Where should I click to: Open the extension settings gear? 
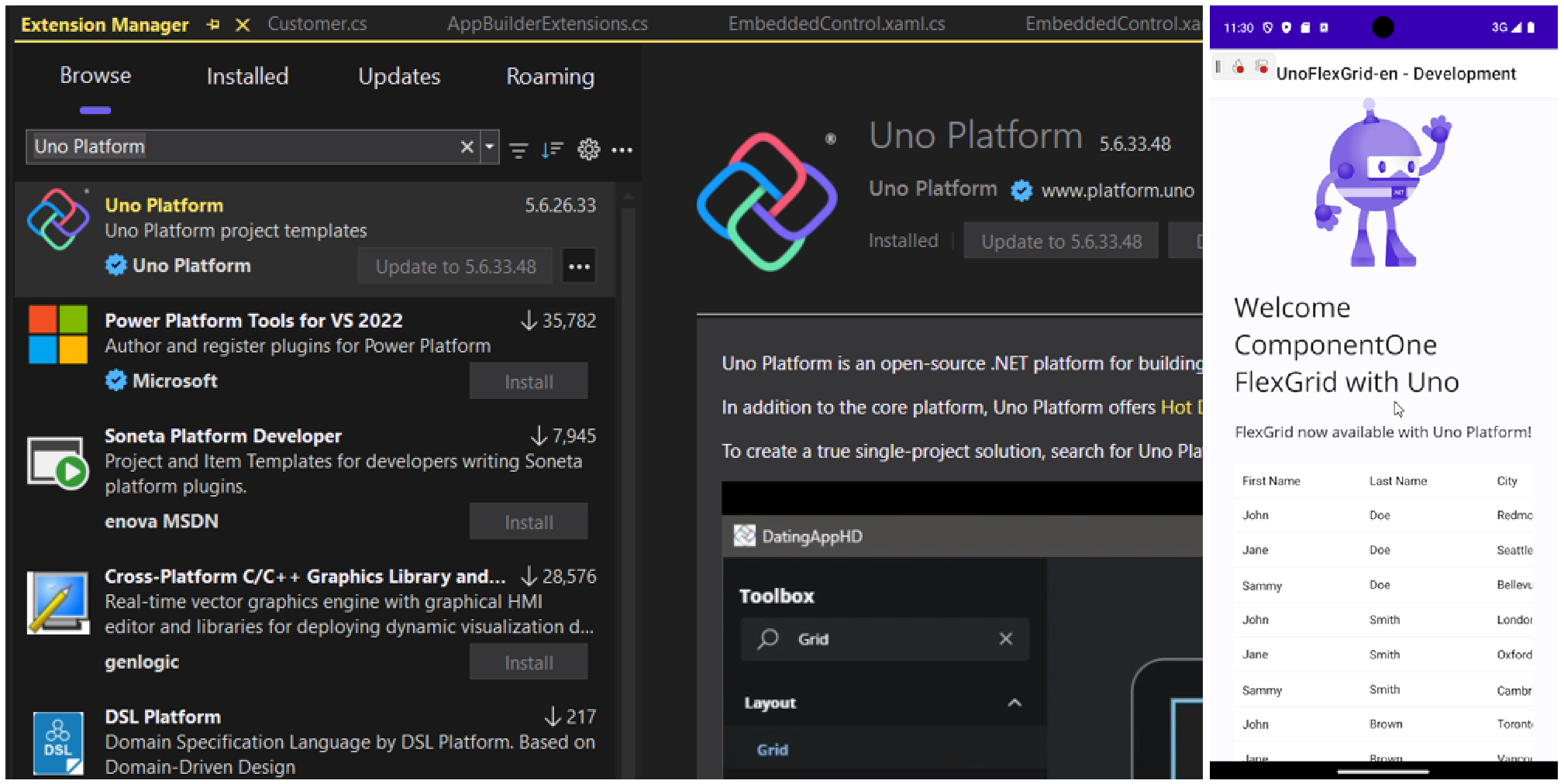click(588, 149)
